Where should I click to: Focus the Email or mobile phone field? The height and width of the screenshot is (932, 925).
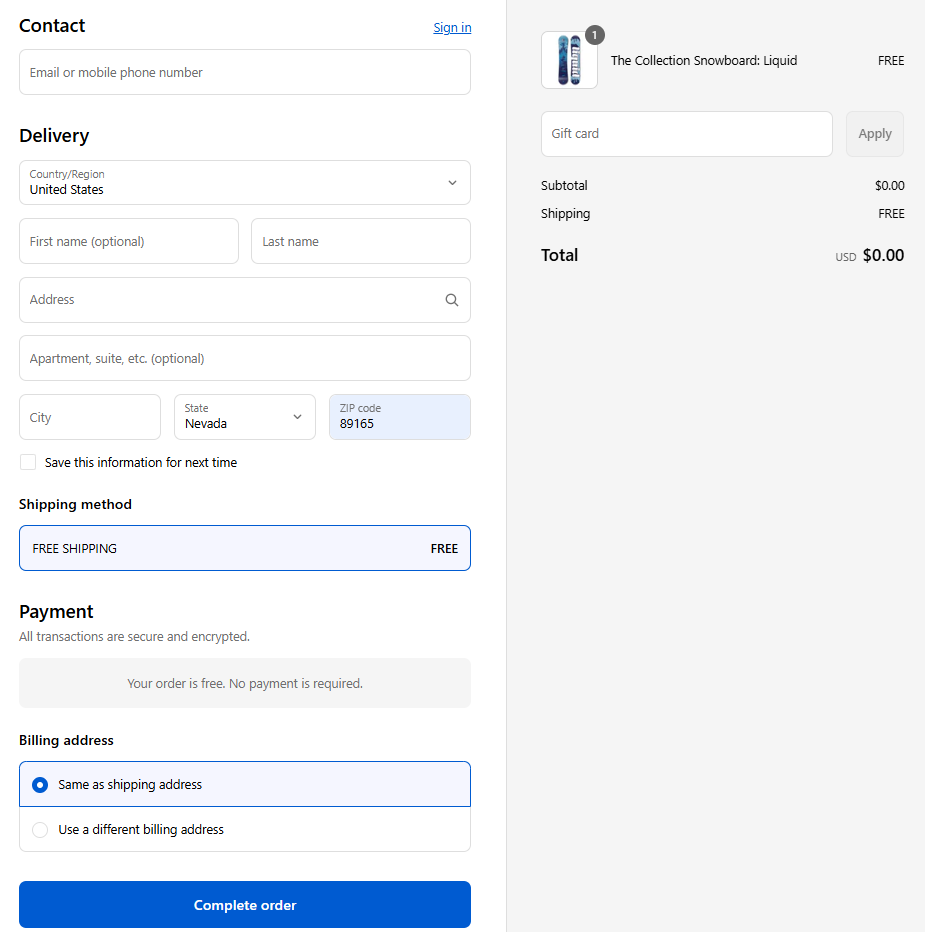click(244, 73)
